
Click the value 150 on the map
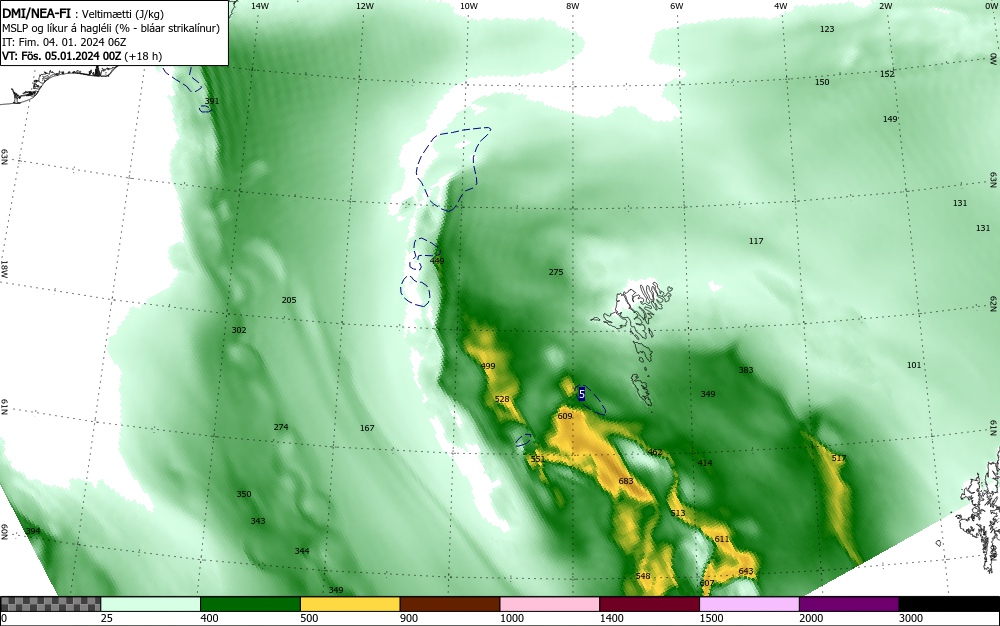[822, 82]
